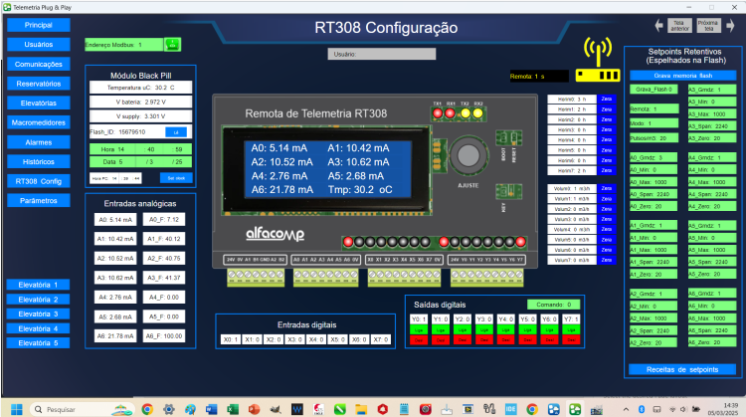
Task: Select Elevatória 3 in the side list
Action: [38, 313]
